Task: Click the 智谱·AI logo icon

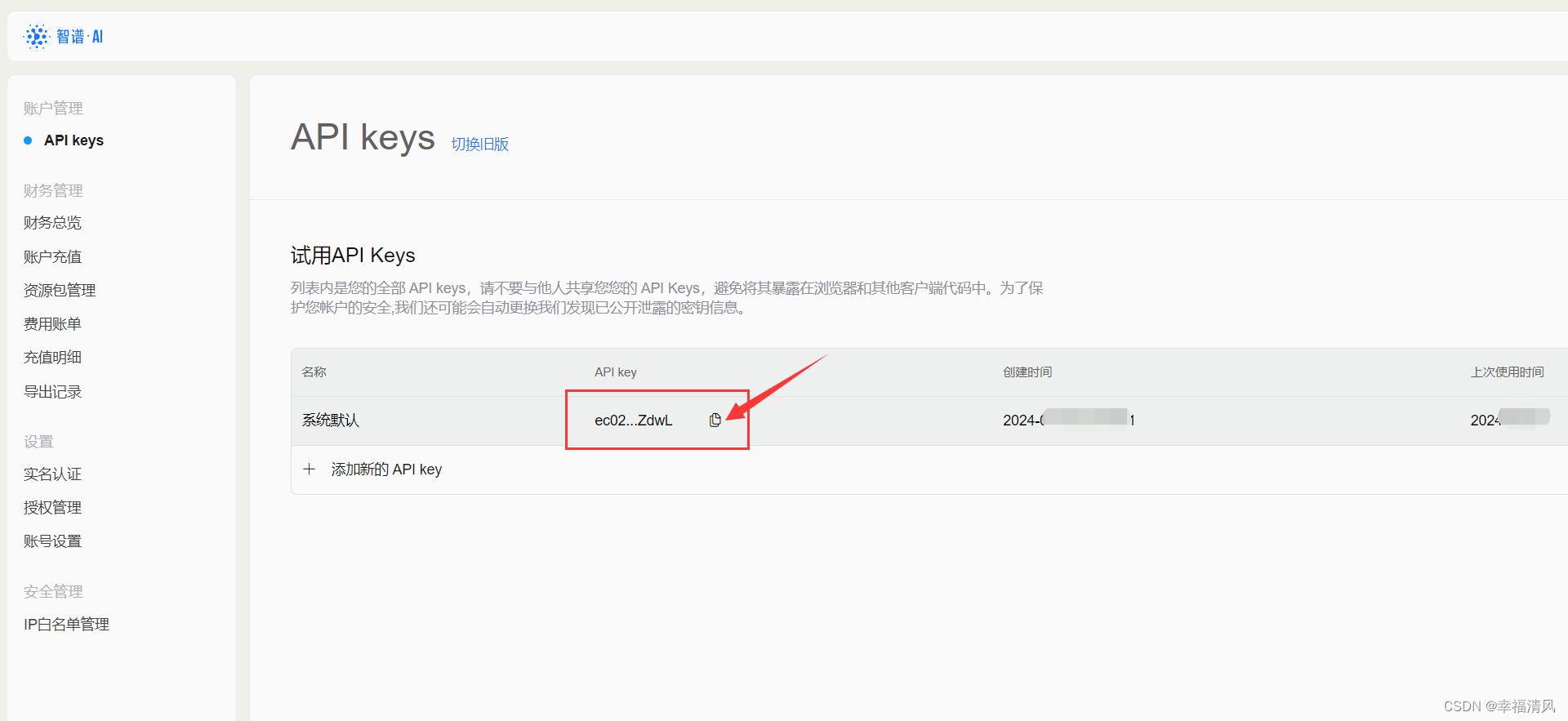Action: (37, 37)
